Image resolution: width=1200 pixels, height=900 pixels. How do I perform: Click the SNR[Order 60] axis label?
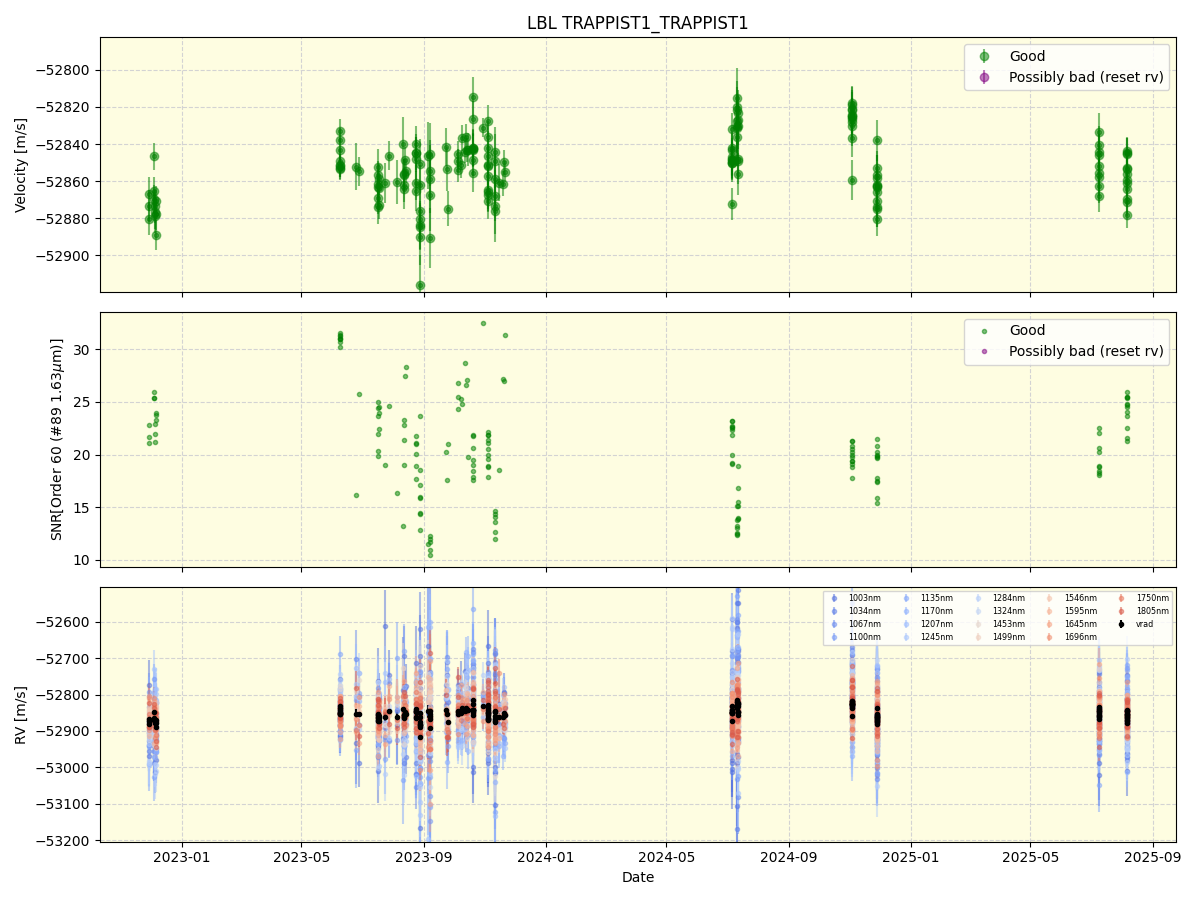(x=57, y=439)
